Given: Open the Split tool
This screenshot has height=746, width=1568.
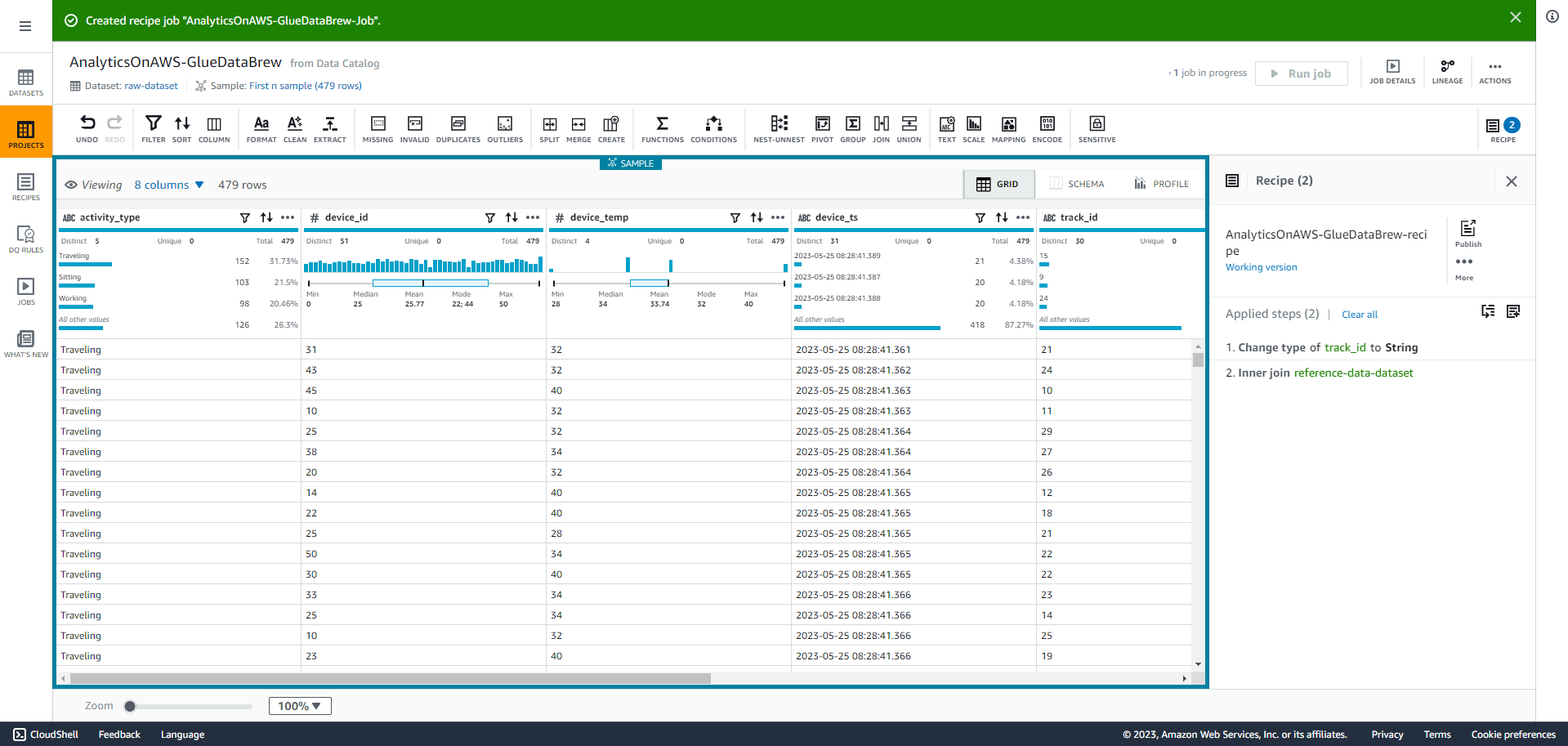Looking at the screenshot, I should (x=550, y=129).
